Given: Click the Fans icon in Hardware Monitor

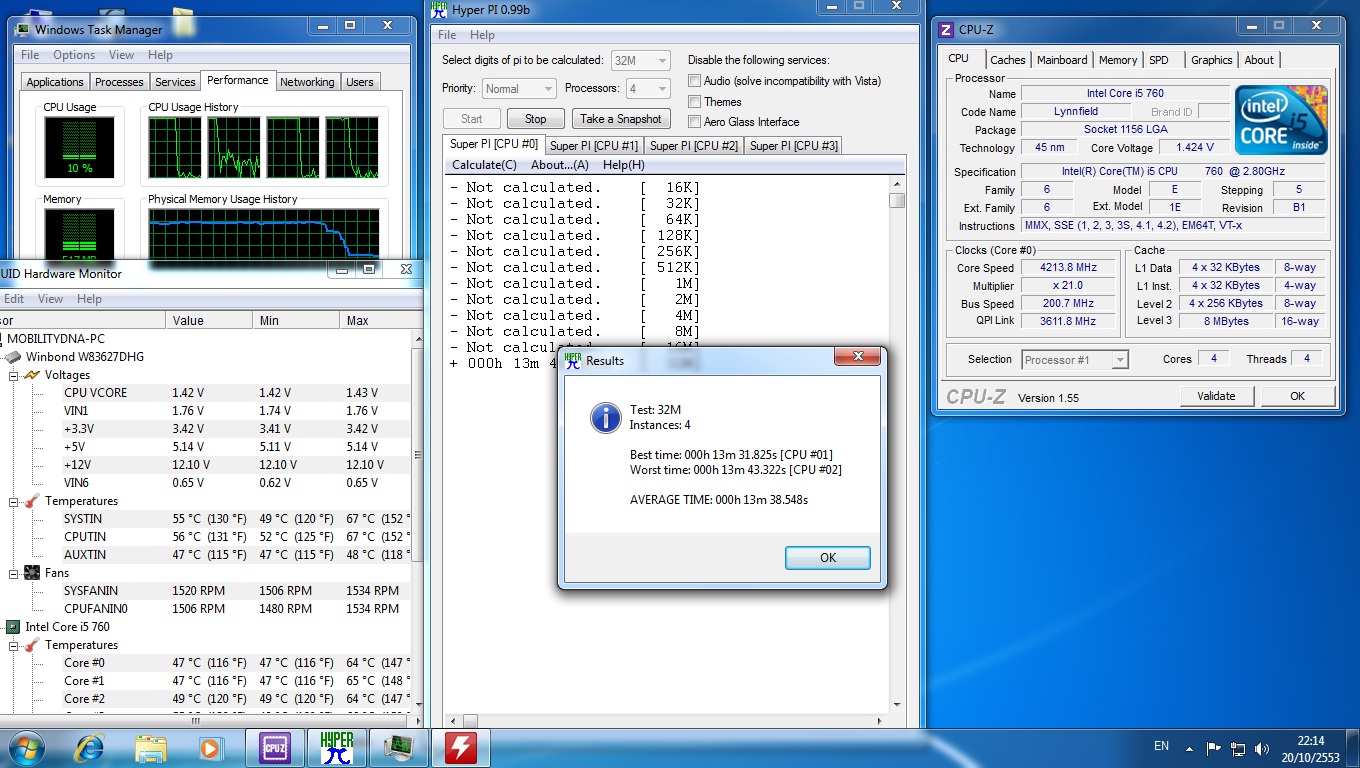Looking at the screenshot, I should point(31,573).
